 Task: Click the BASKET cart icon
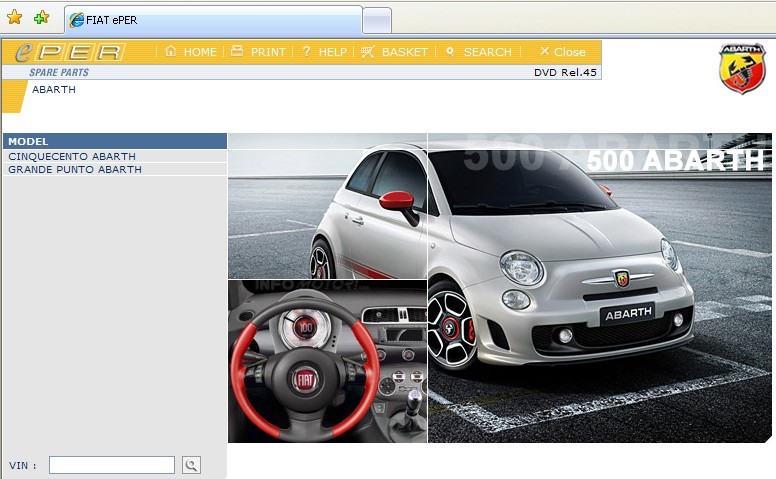click(368, 51)
